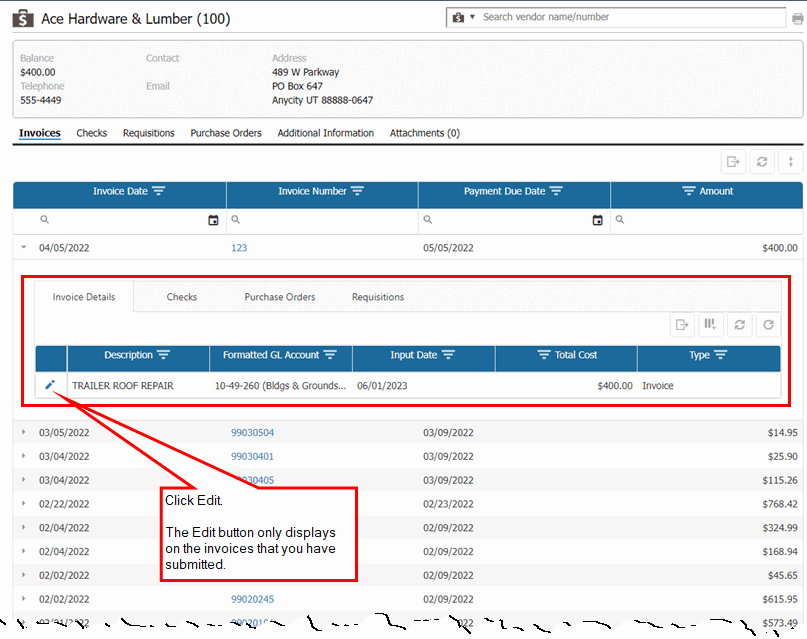Collapse the 04/05/2022 invoice row
807x639 pixels.
click(24, 247)
